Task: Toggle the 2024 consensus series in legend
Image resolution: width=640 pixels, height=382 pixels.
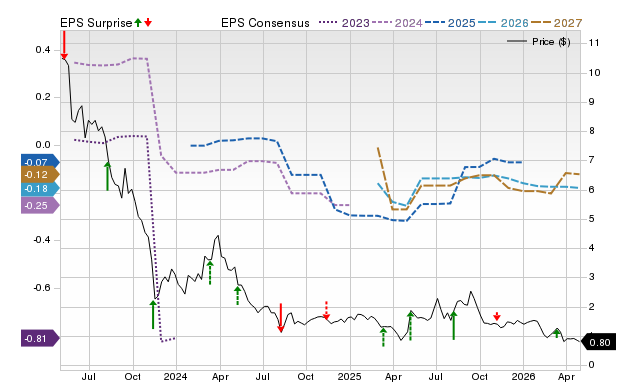Action: pyautogui.click(x=397, y=23)
